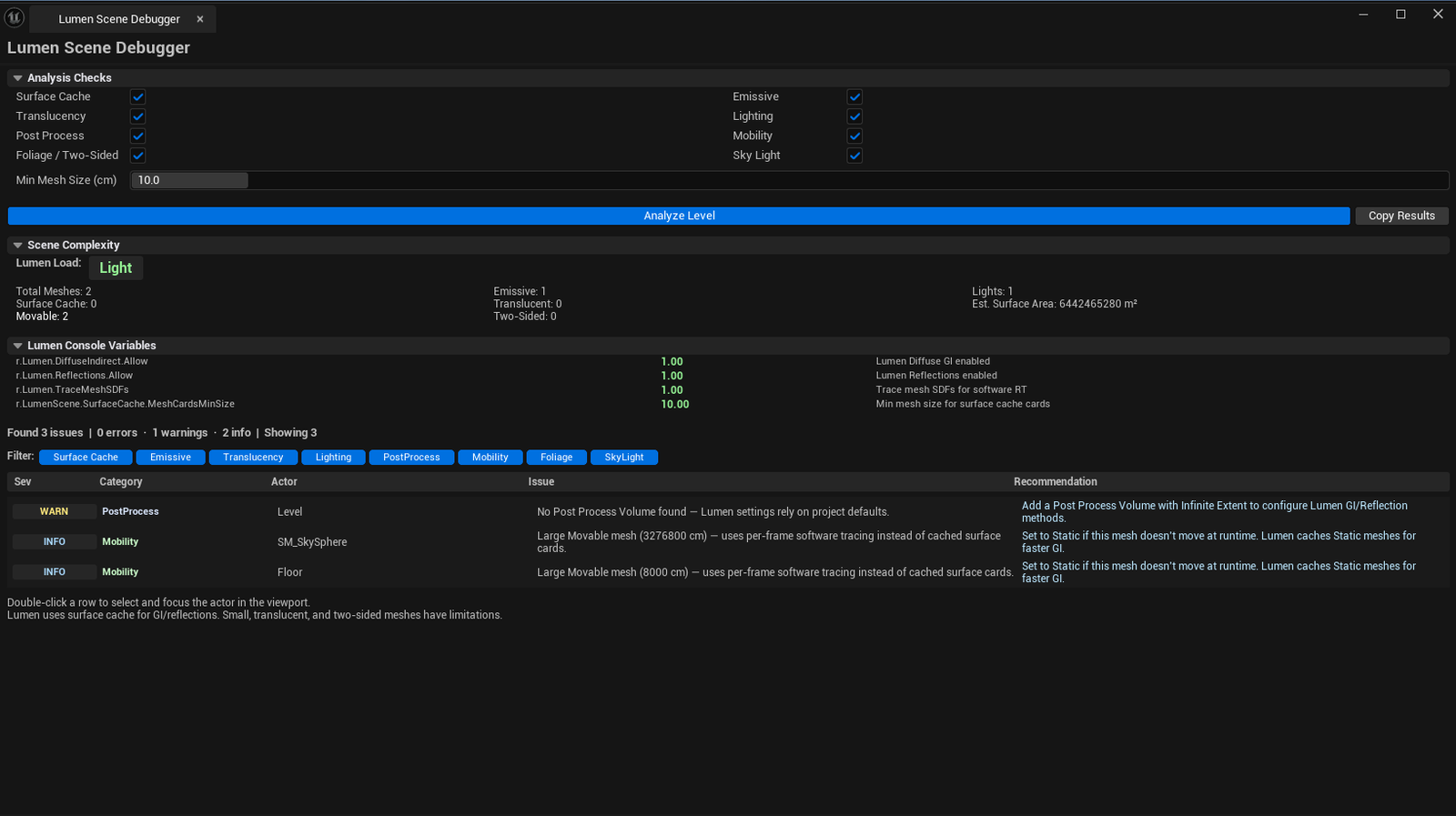Click the 'Emissive: 1' stat

pyautogui.click(x=520, y=291)
